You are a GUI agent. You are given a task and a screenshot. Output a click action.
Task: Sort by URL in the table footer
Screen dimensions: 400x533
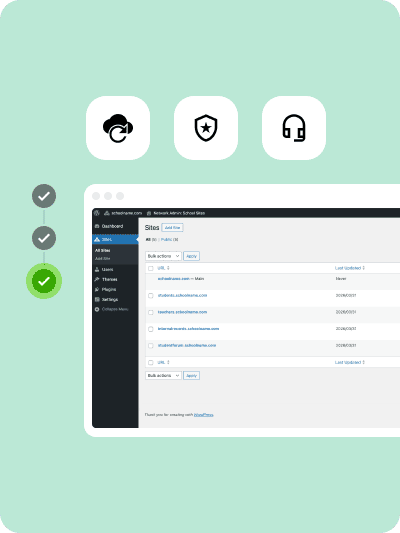click(x=163, y=362)
